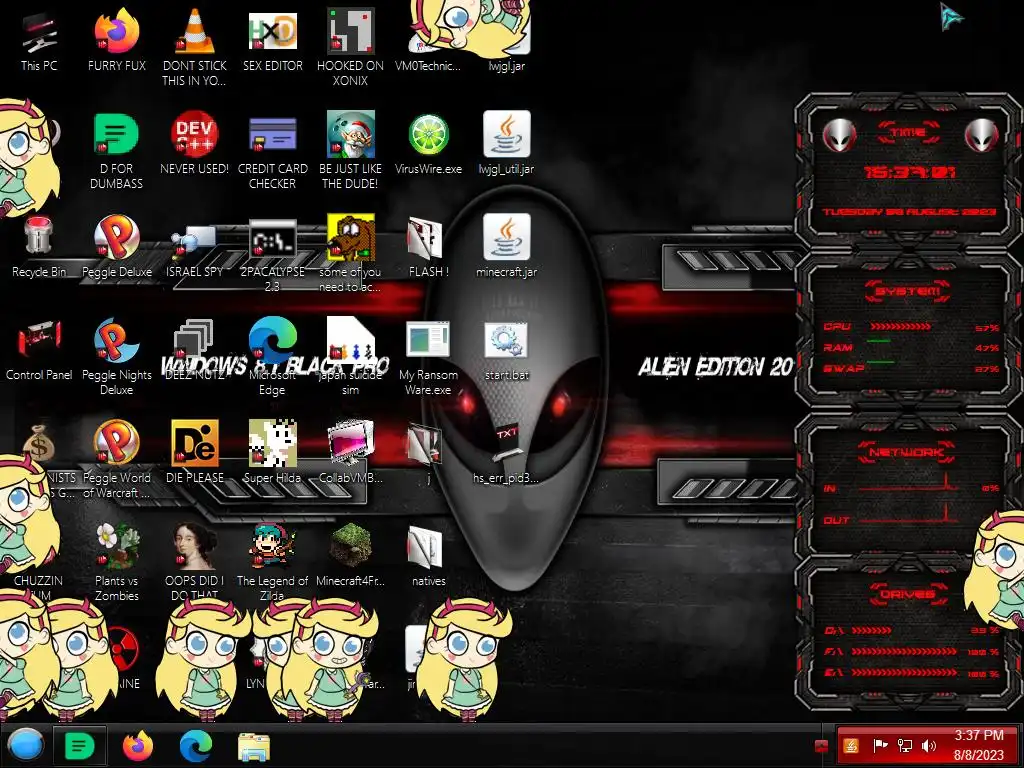Click the CPU usage bar in widget

(901, 327)
